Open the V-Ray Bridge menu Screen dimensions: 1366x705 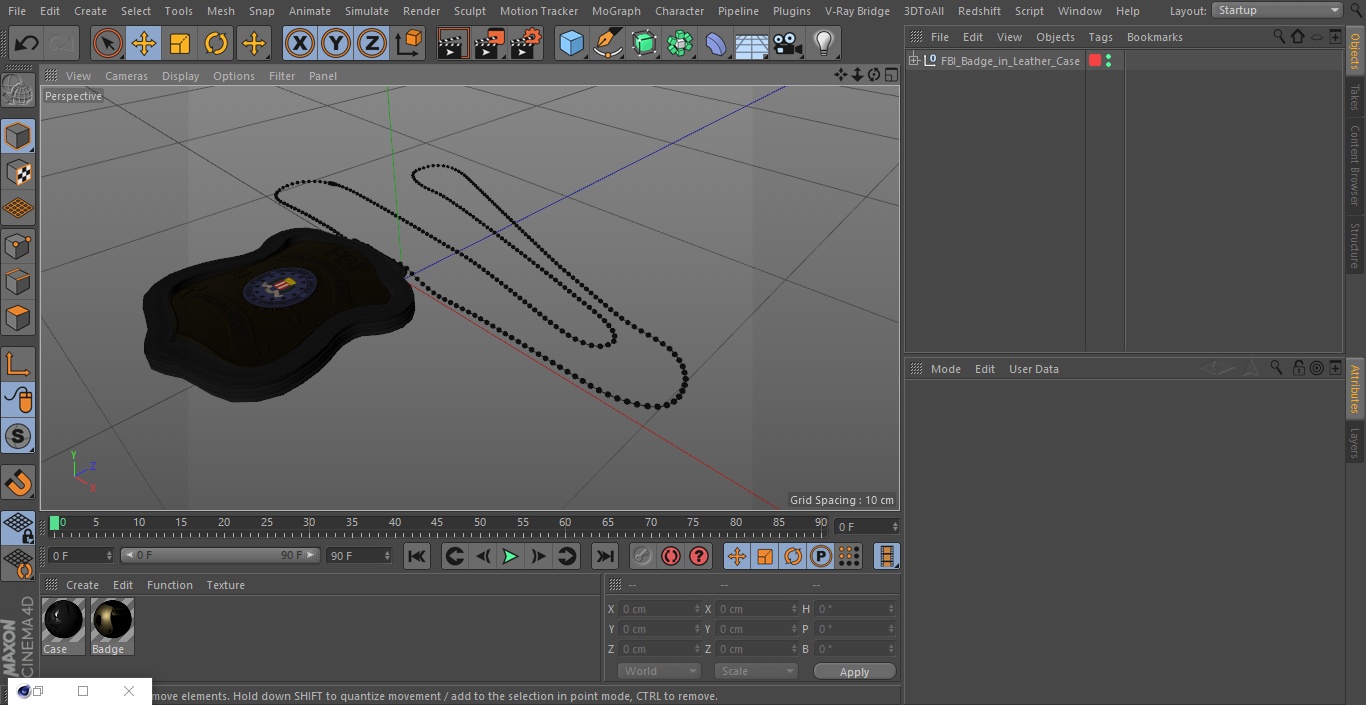(x=857, y=11)
